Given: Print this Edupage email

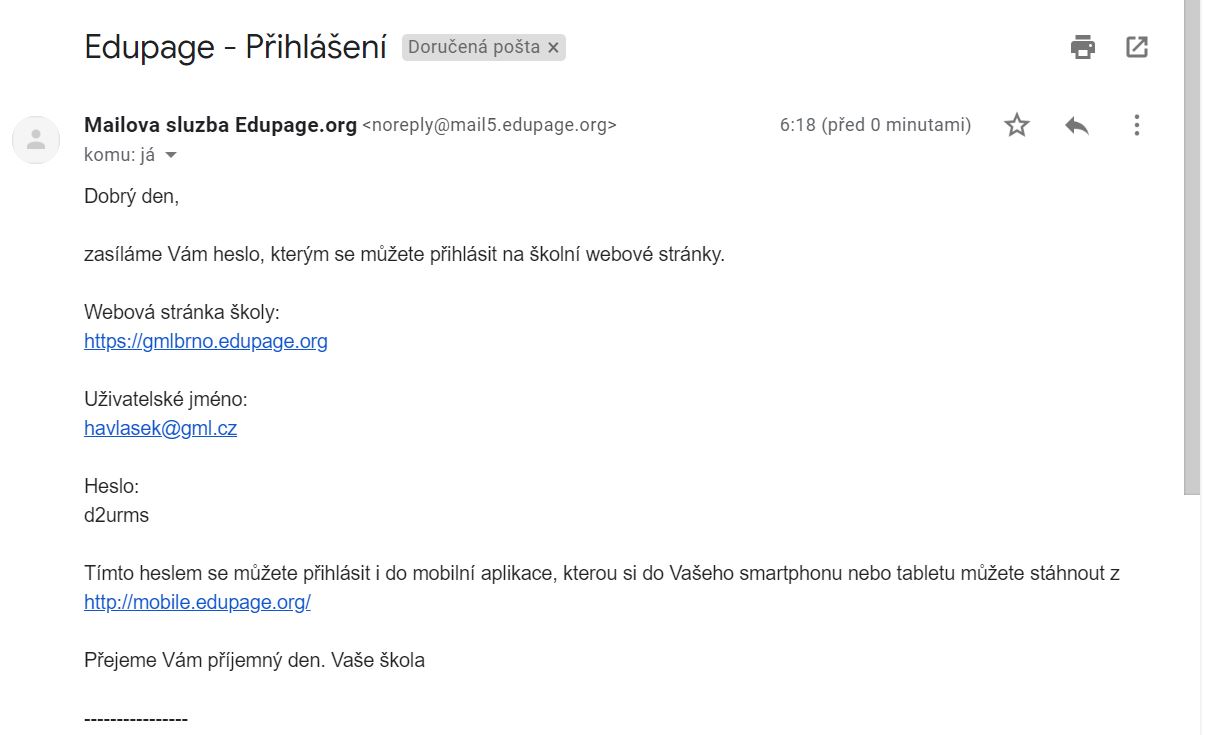Looking at the screenshot, I should [1083, 47].
